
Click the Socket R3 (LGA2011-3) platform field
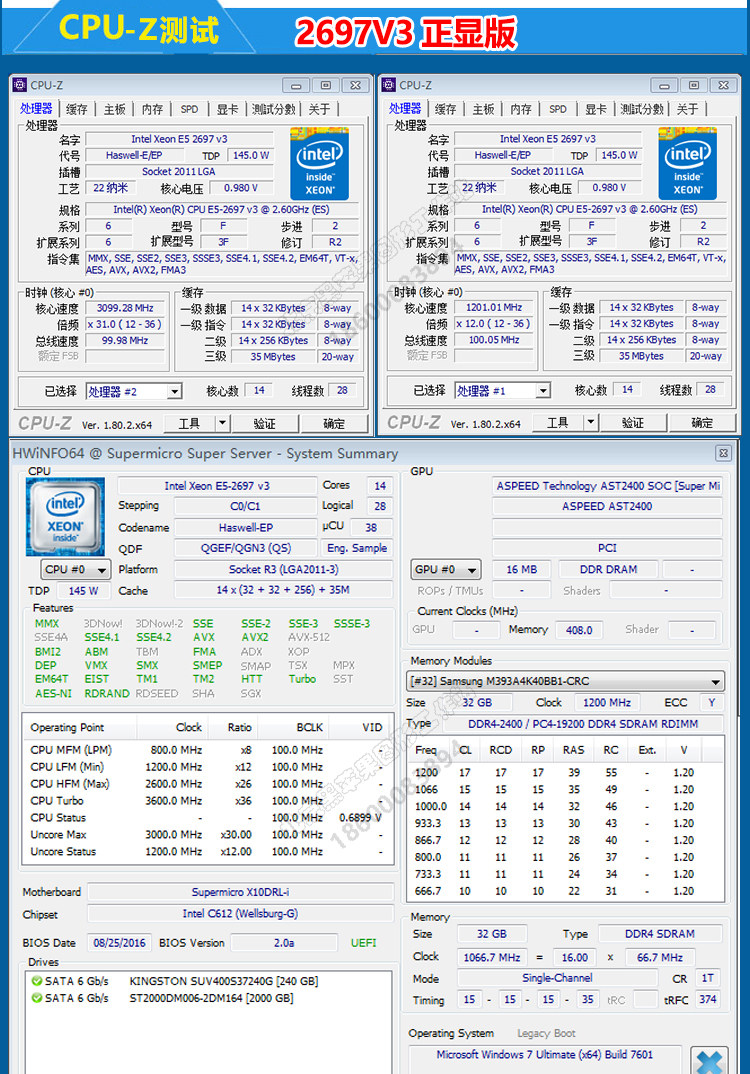284,569
